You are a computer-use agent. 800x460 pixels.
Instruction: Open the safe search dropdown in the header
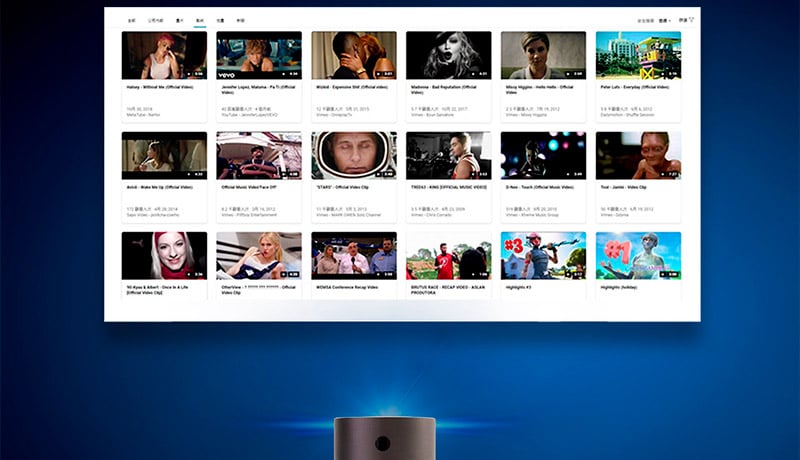click(x=664, y=21)
